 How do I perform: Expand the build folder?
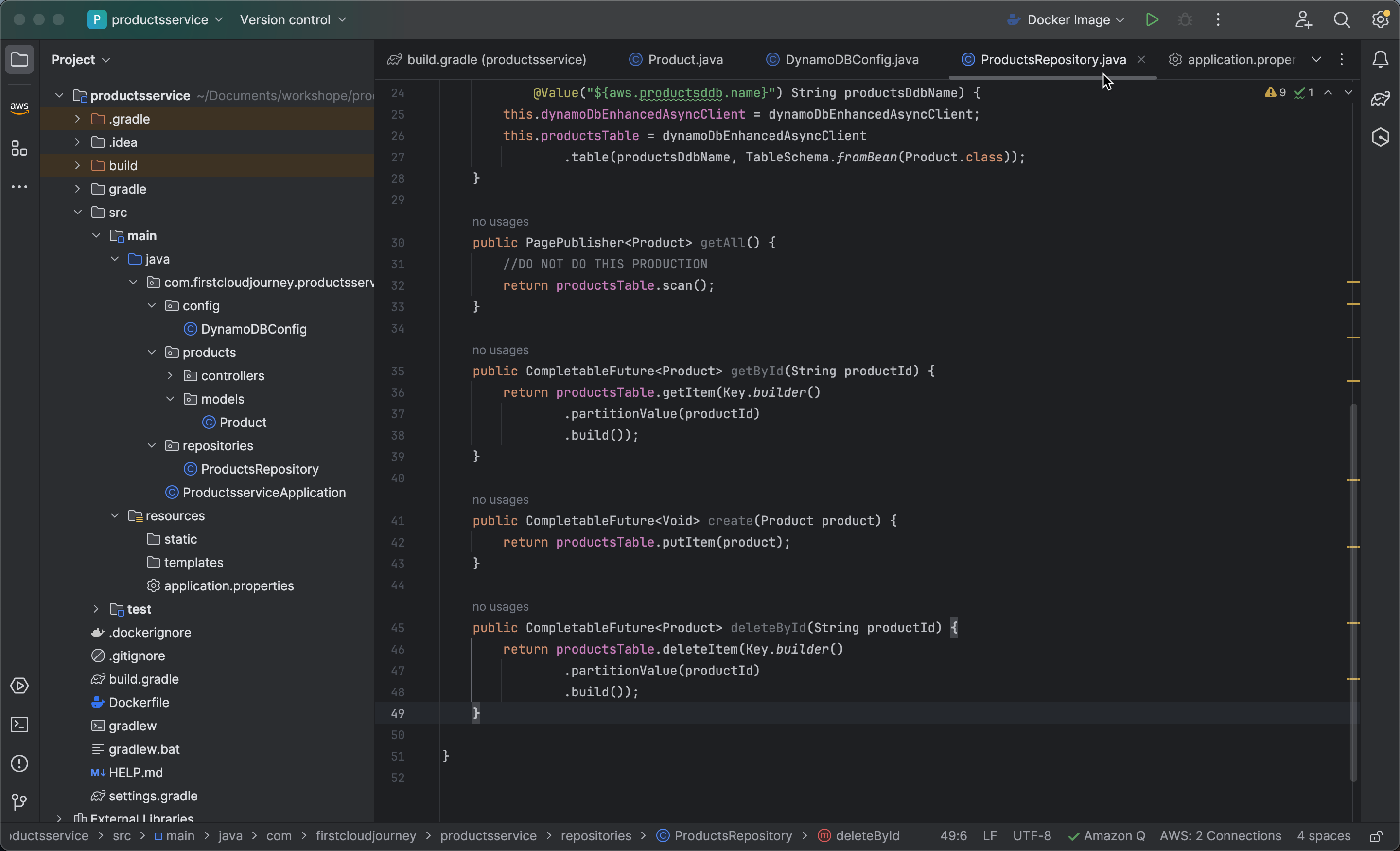(x=77, y=165)
